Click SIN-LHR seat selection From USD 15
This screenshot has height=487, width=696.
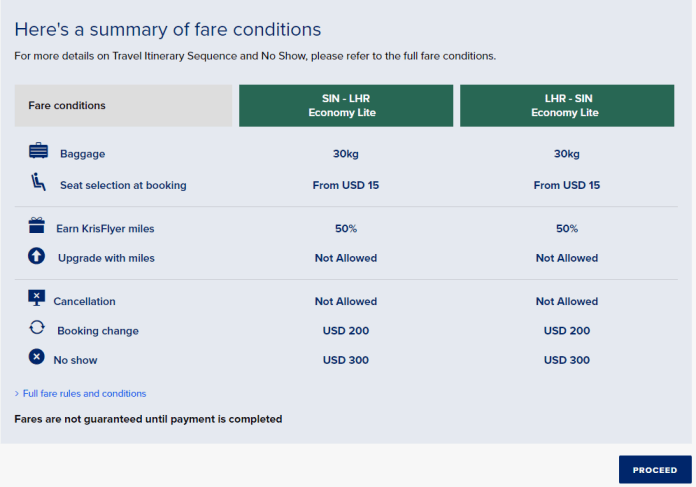(345, 185)
